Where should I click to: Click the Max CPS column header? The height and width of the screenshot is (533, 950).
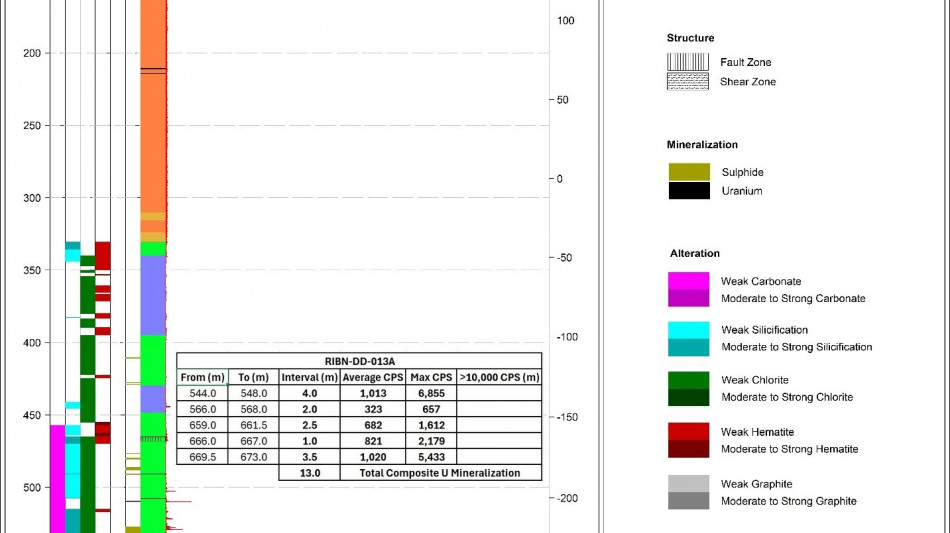click(431, 377)
